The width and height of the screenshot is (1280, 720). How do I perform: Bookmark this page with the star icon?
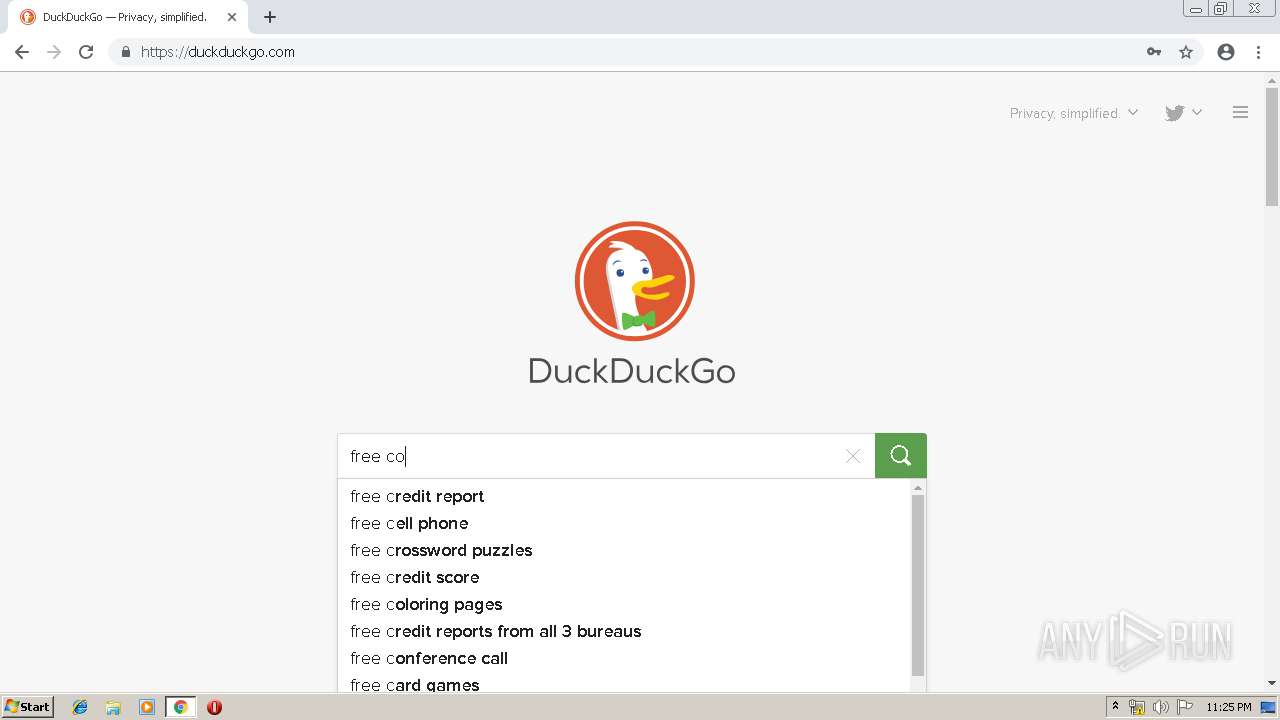pyautogui.click(x=1186, y=52)
